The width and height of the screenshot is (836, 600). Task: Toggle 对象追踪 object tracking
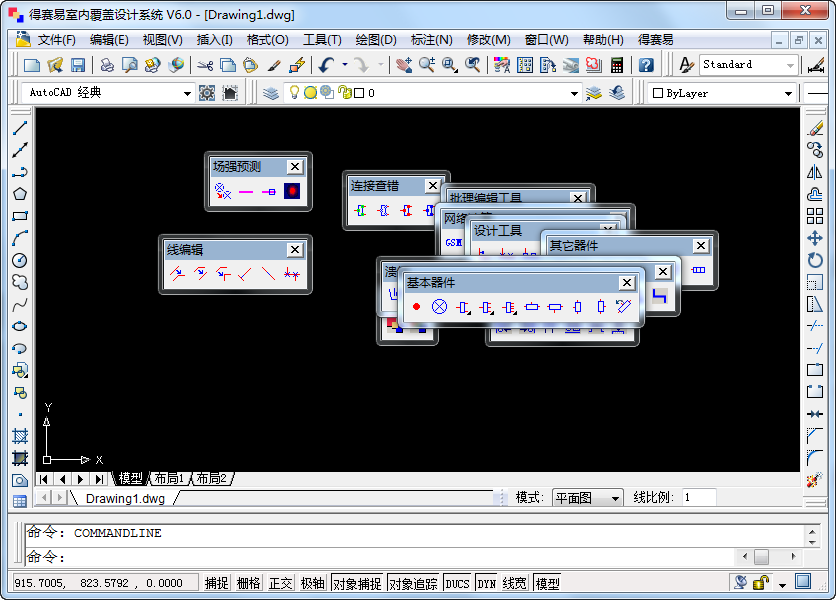click(x=413, y=583)
